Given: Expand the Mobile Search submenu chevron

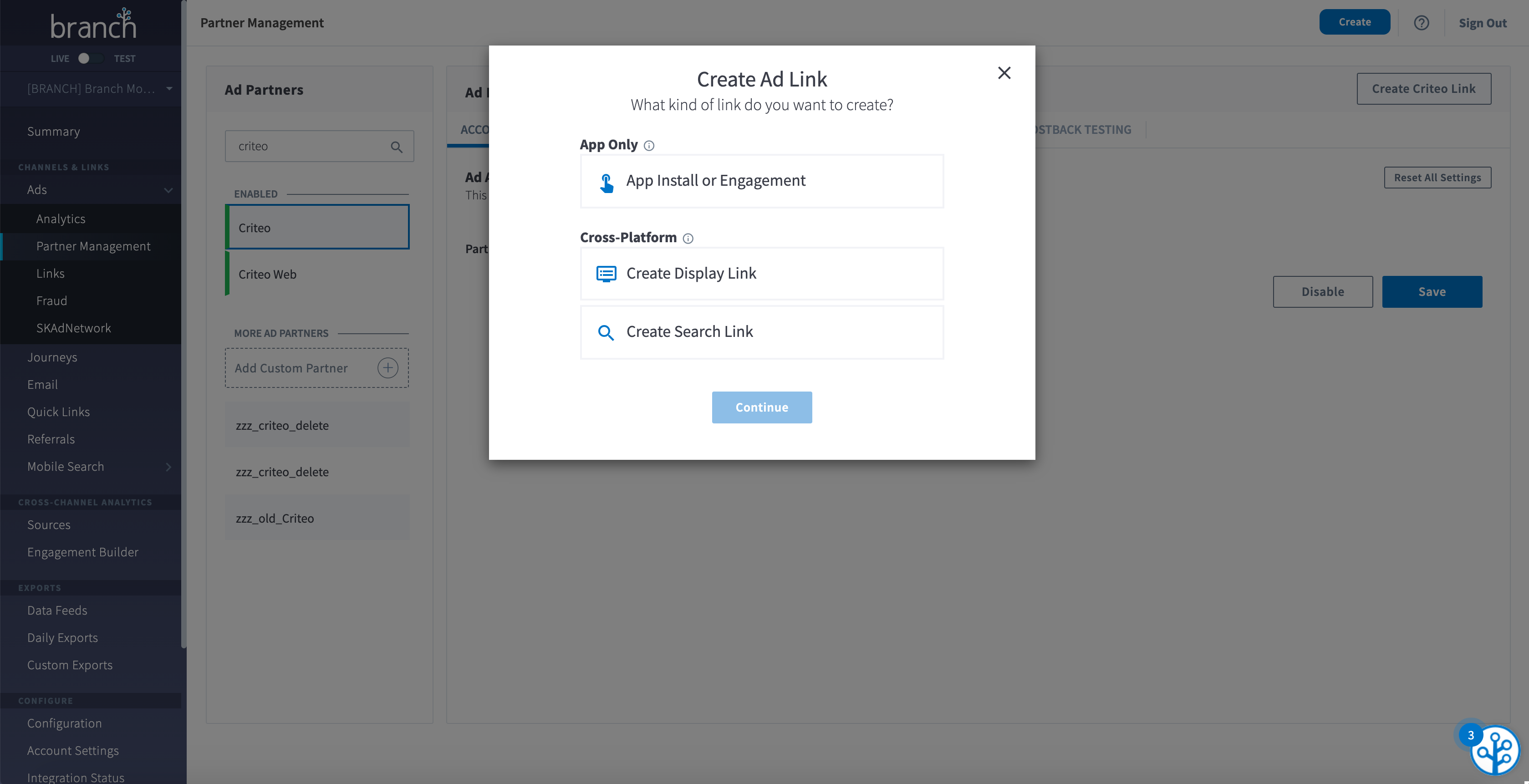Looking at the screenshot, I should pyautogui.click(x=168, y=467).
